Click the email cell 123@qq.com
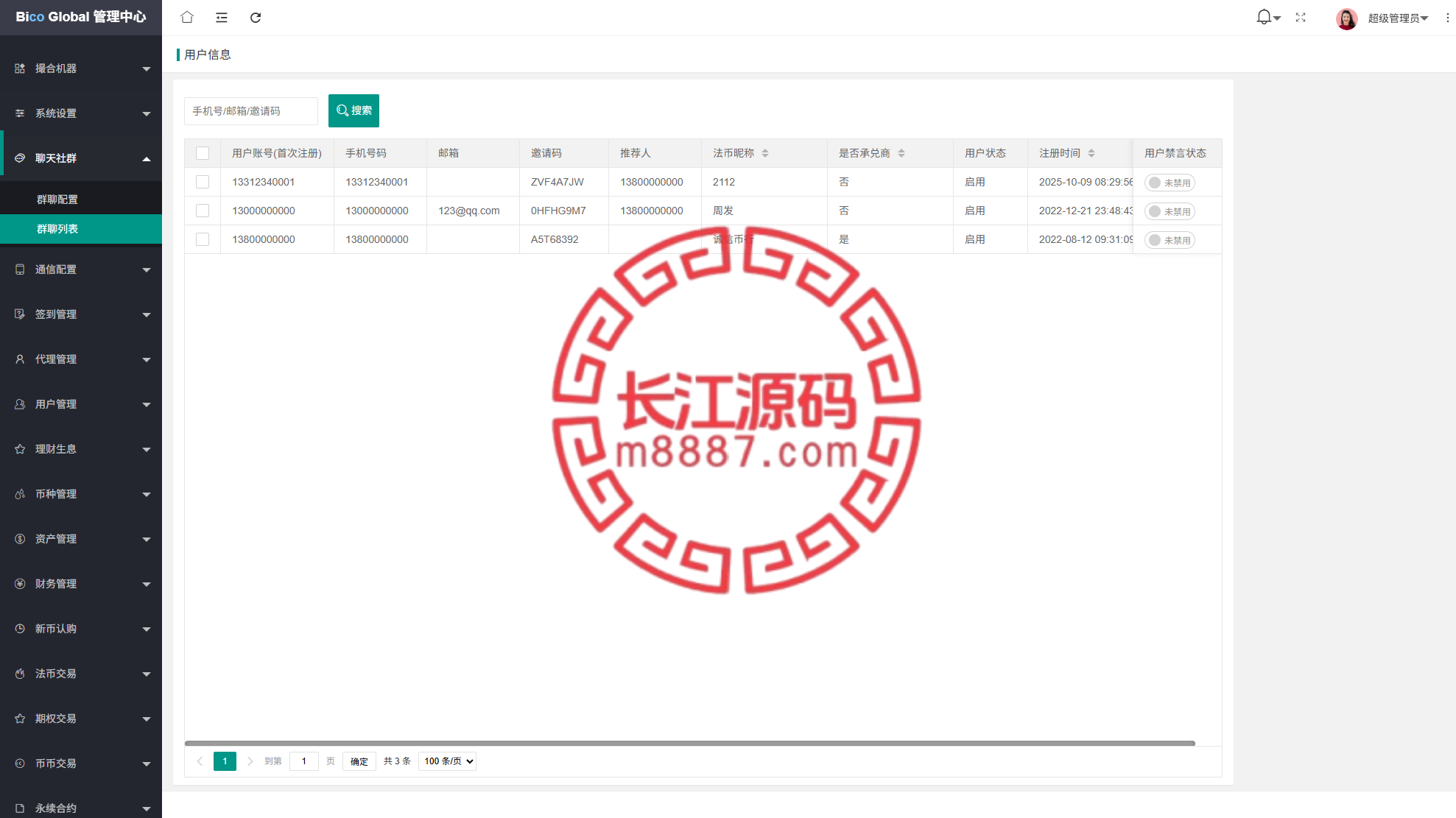 [x=469, y=211]
